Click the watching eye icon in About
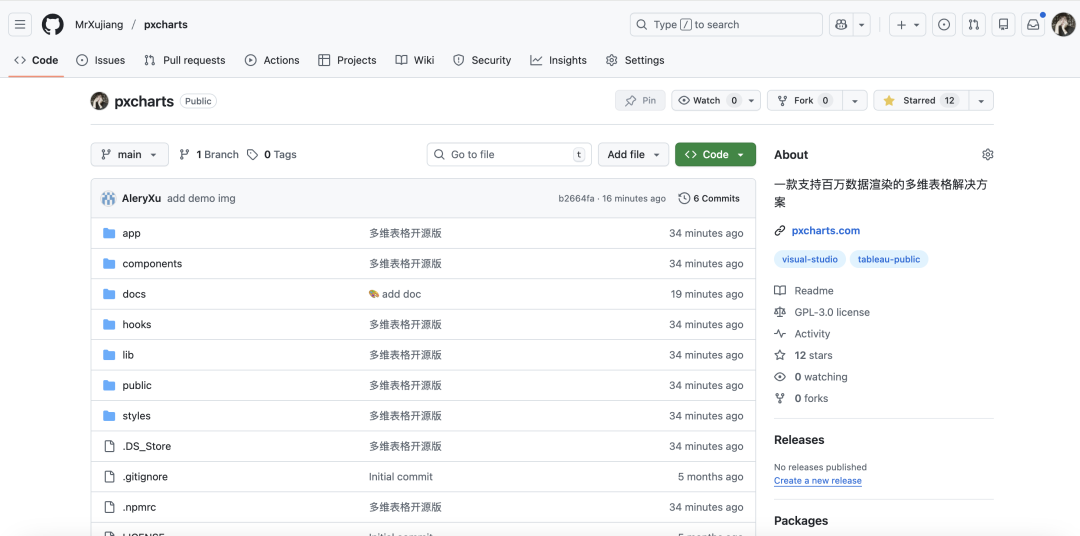 tap(780, 377)
